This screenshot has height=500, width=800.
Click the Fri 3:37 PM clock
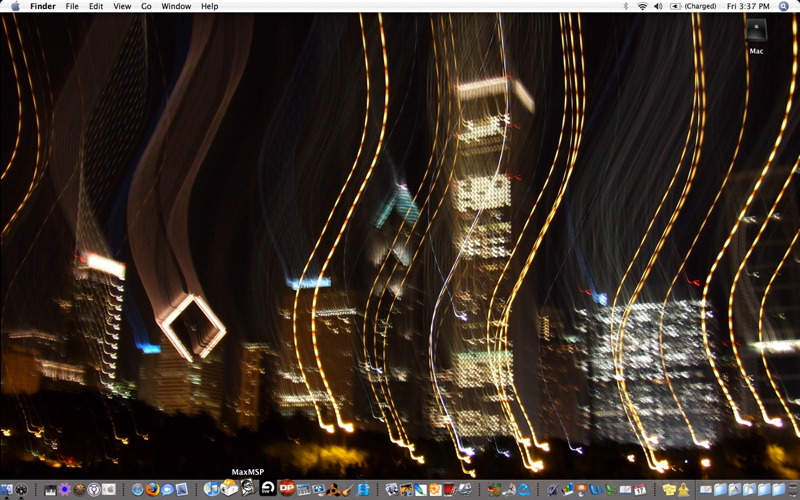[748, 6]
